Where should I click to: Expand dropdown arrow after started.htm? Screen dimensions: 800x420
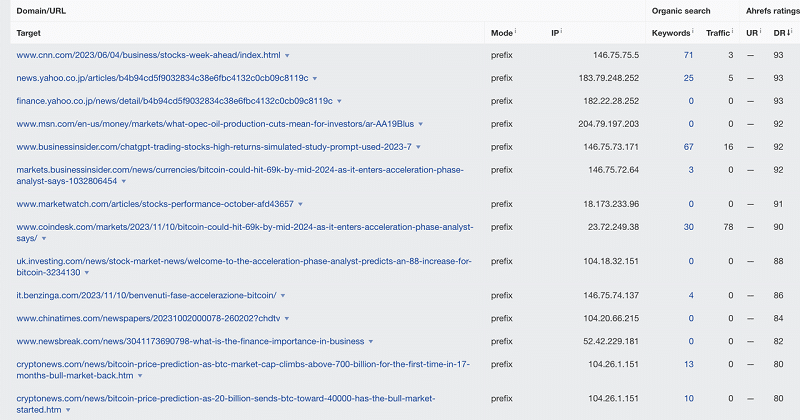coord(68,410)
